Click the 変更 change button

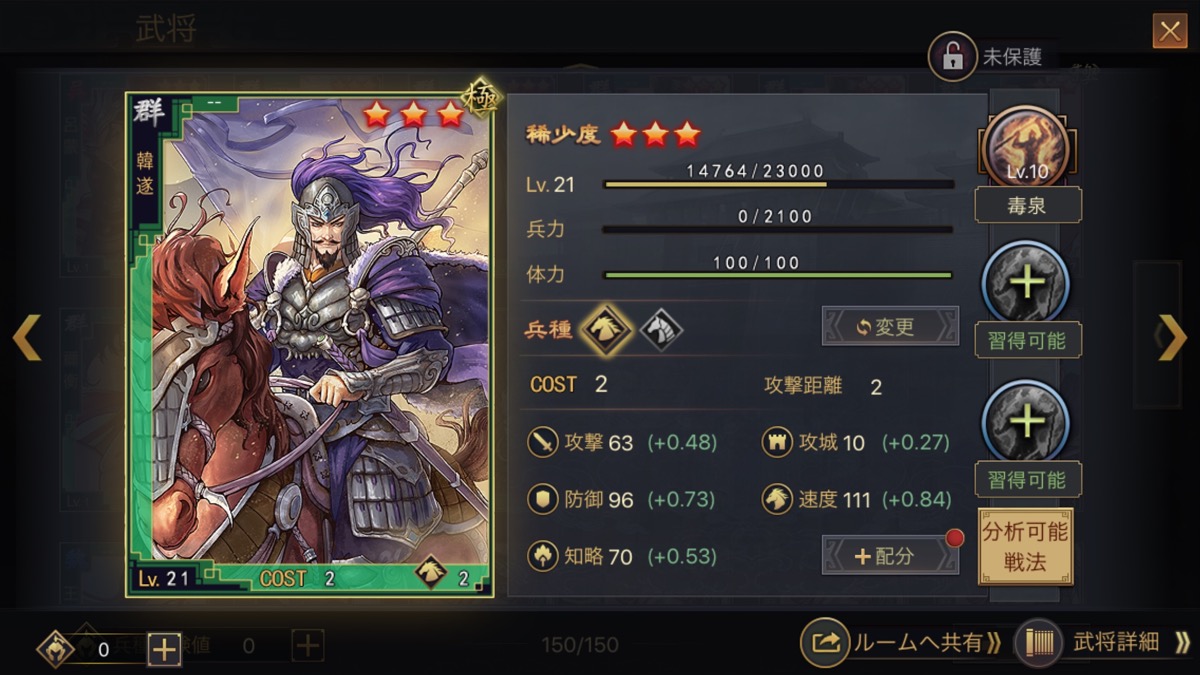(x=890, y=326)
